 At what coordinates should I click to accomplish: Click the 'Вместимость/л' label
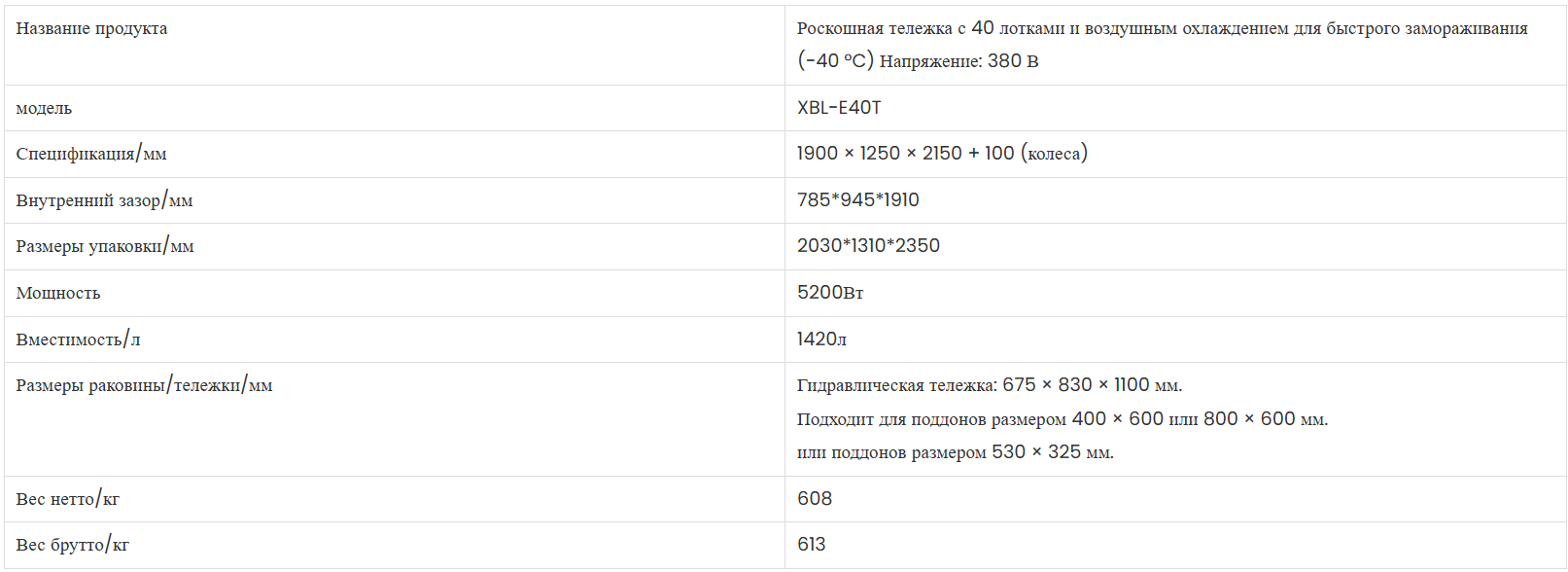[x=78, y=340]
